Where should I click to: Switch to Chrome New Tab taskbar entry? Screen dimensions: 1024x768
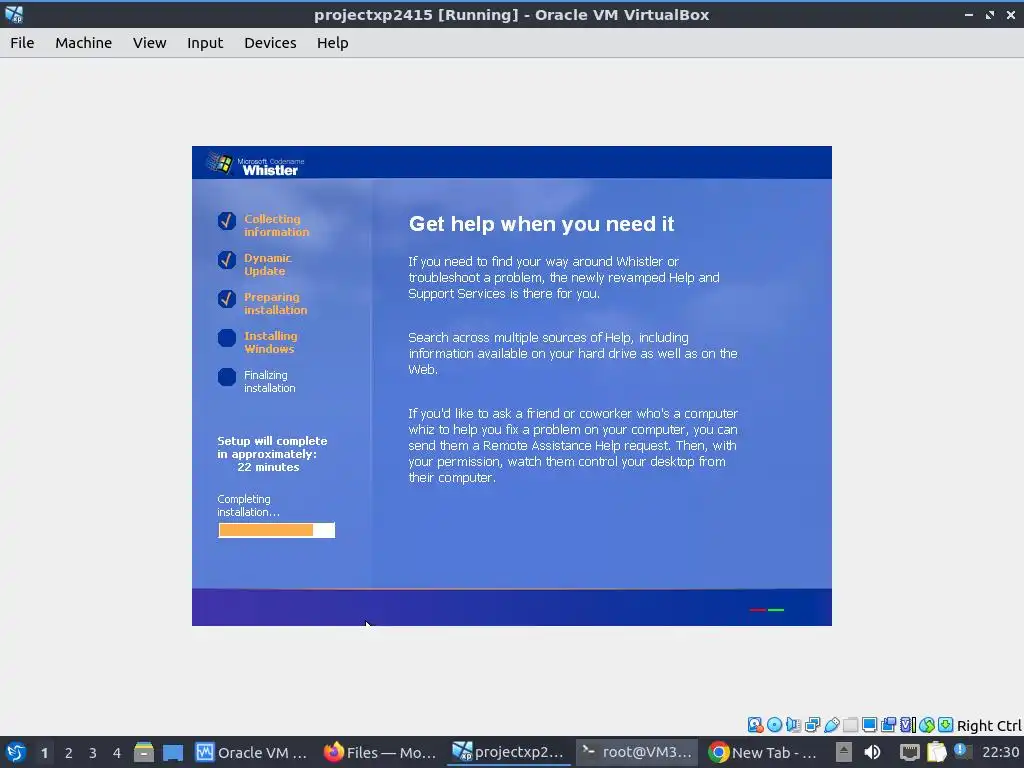tap(763, 752)
